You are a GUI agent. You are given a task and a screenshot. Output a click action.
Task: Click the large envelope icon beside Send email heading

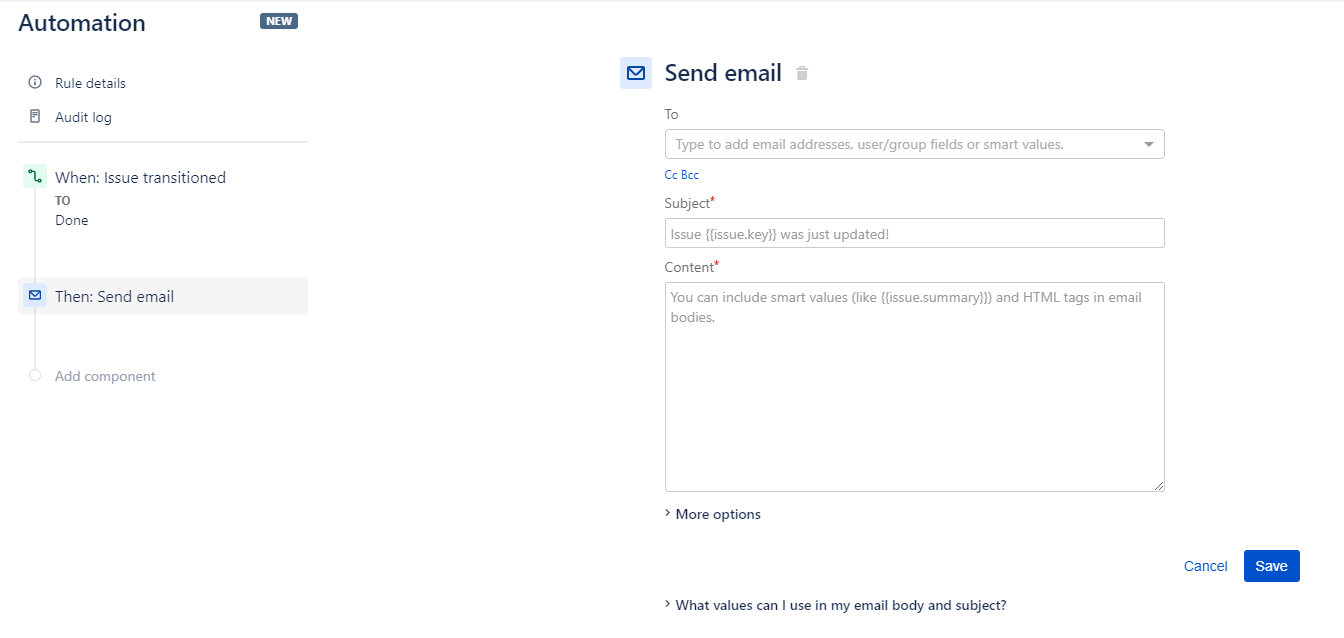(x=636, y=73)
